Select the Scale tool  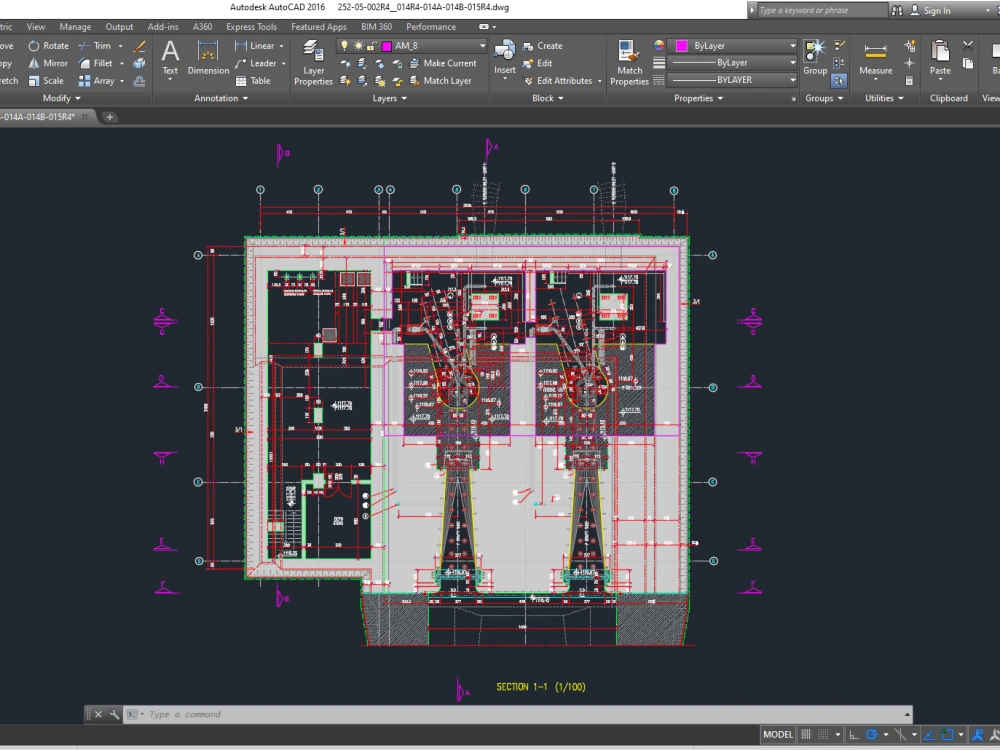coord(48,80)
